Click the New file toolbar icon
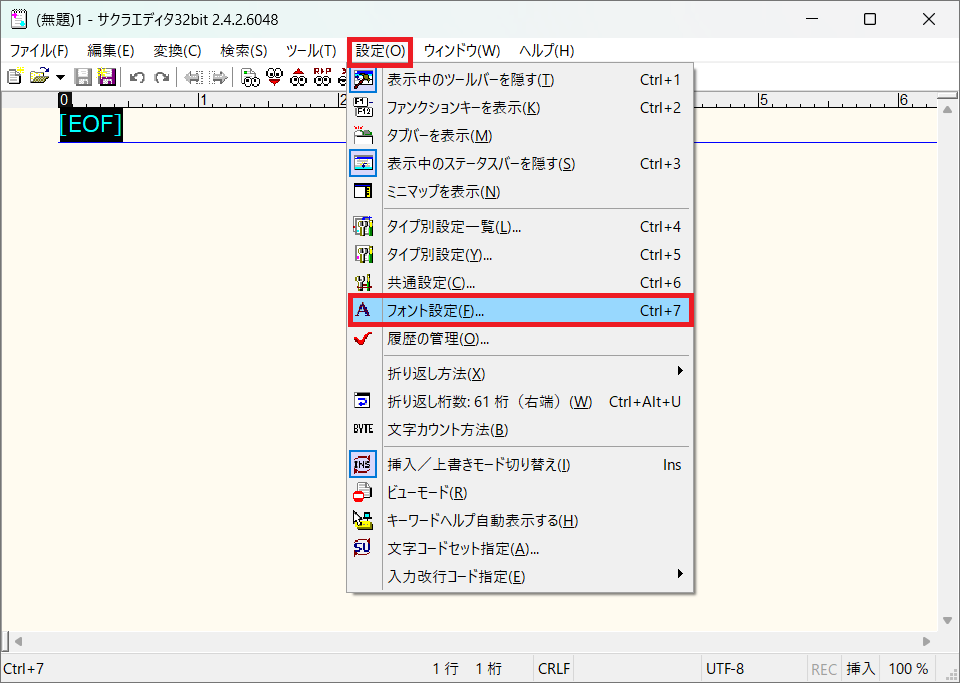Image resolution: width=960 pixels, height=683 pixels. (x=15, y=77)
